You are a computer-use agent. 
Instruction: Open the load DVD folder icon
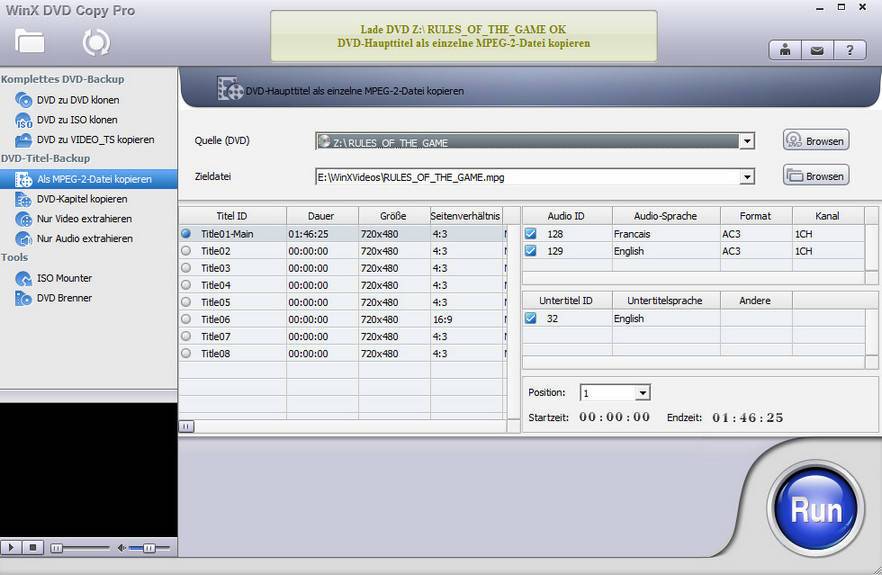point(29,41)
